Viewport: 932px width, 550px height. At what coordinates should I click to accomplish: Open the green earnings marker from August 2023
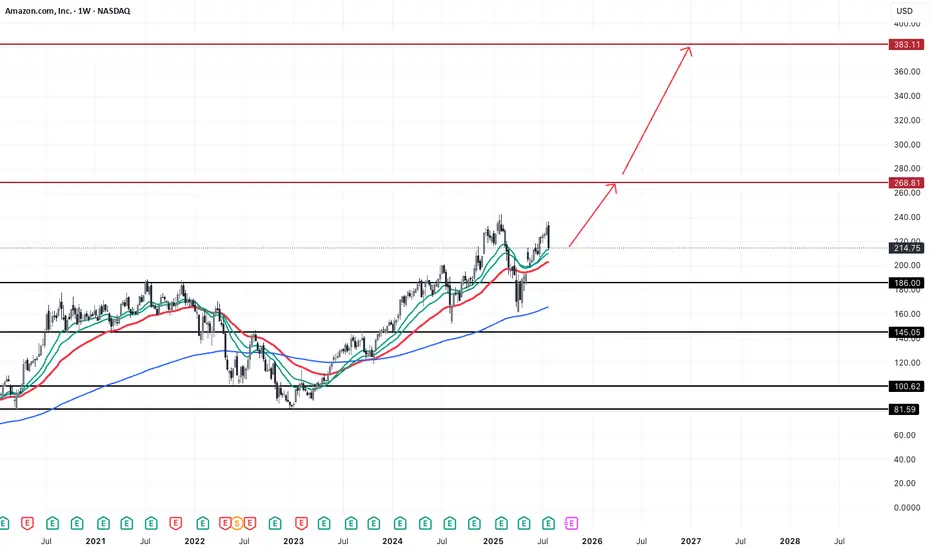tap(351, 523)
